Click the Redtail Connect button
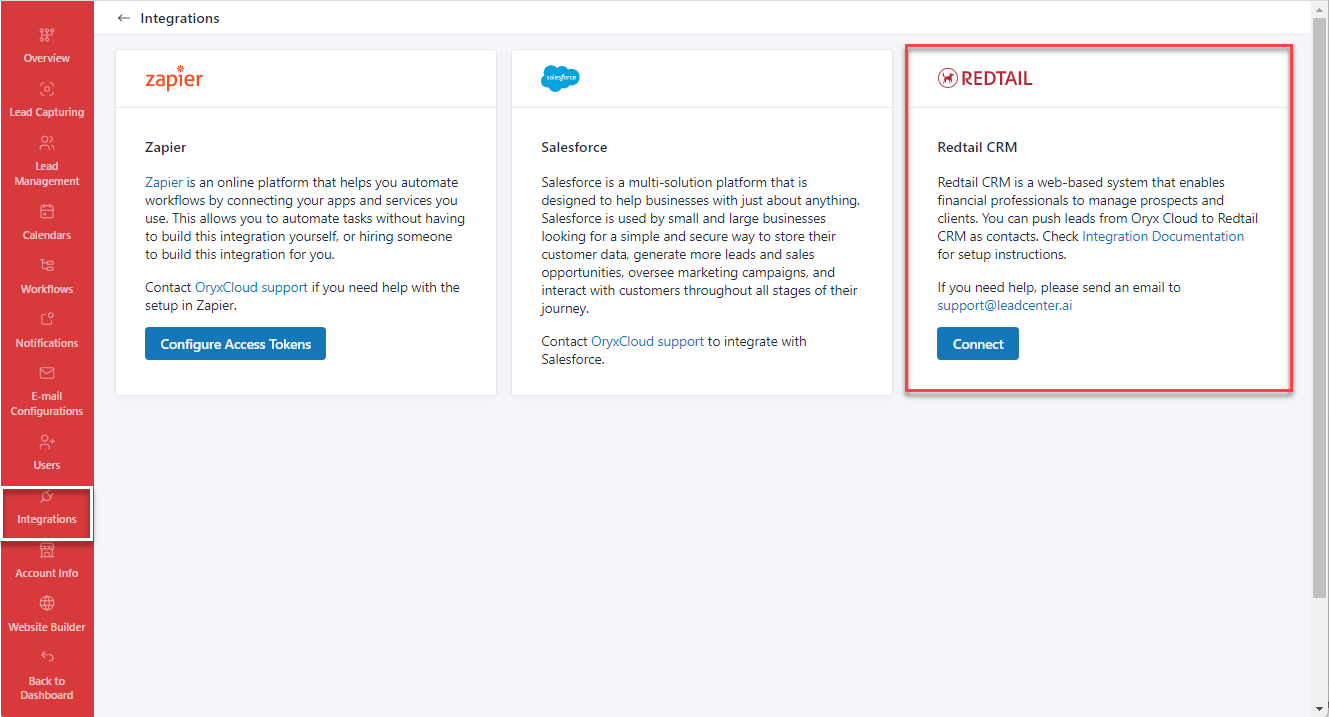This screenshot has width=1329, height=717. pos(978,344)
